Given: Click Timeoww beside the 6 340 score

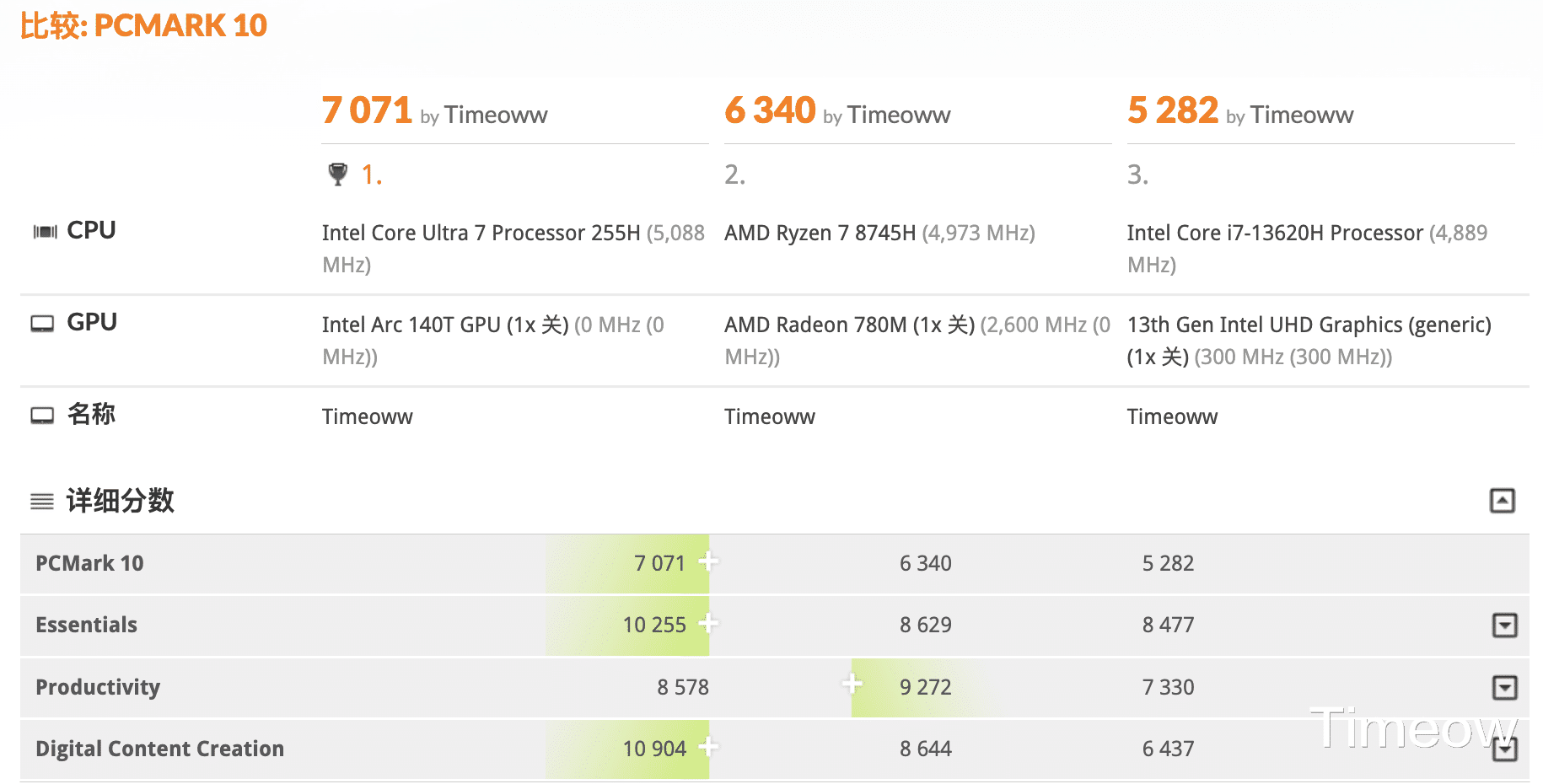Looking at the screenshot, I should pos(899,115).
